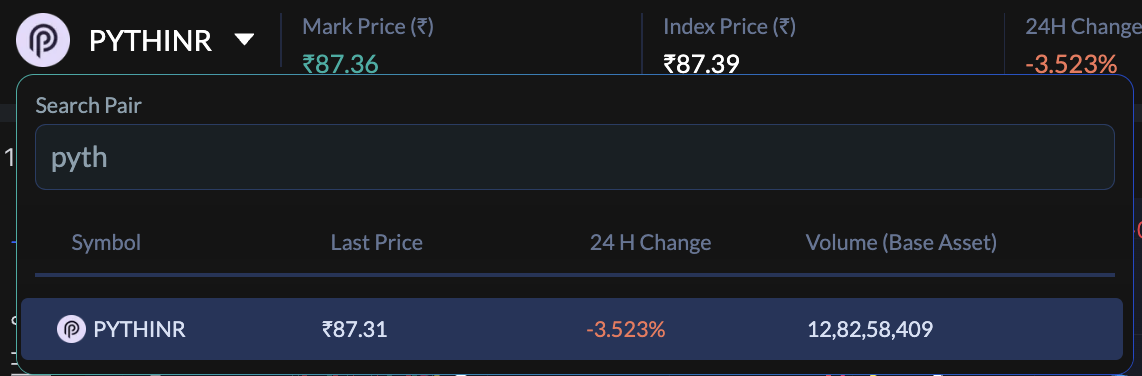Screen dimensions: 1142x376
Task: Click the 12,82,58,409 volume value
Action: [x=870, y=329]
